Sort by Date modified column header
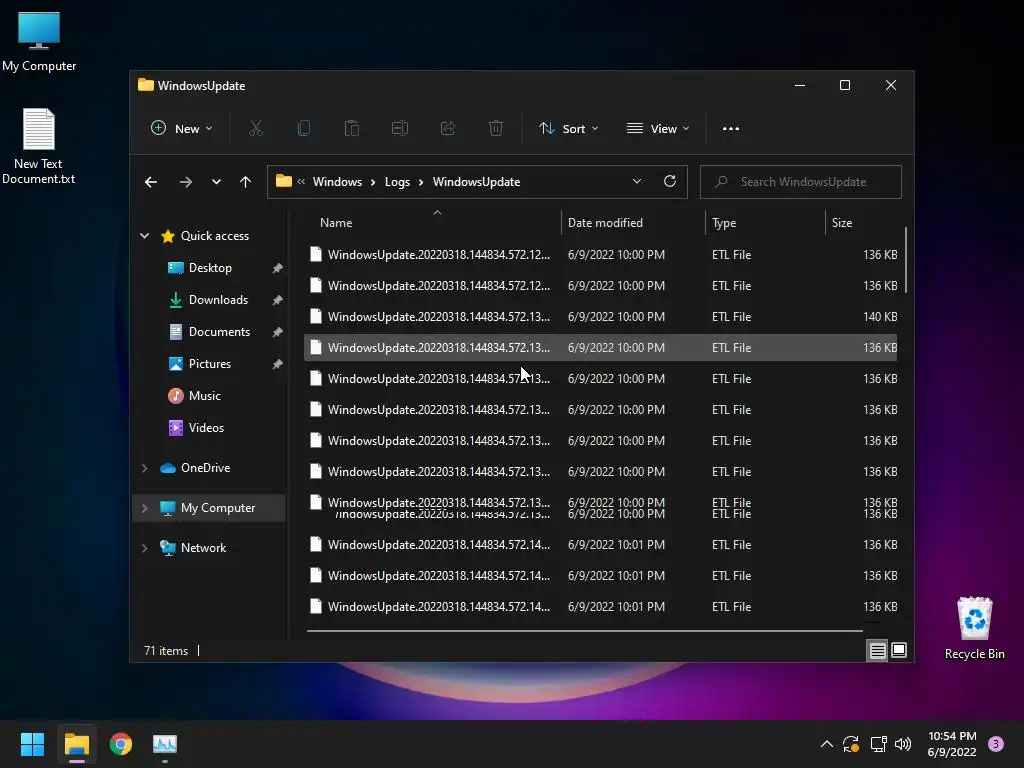 633,223
